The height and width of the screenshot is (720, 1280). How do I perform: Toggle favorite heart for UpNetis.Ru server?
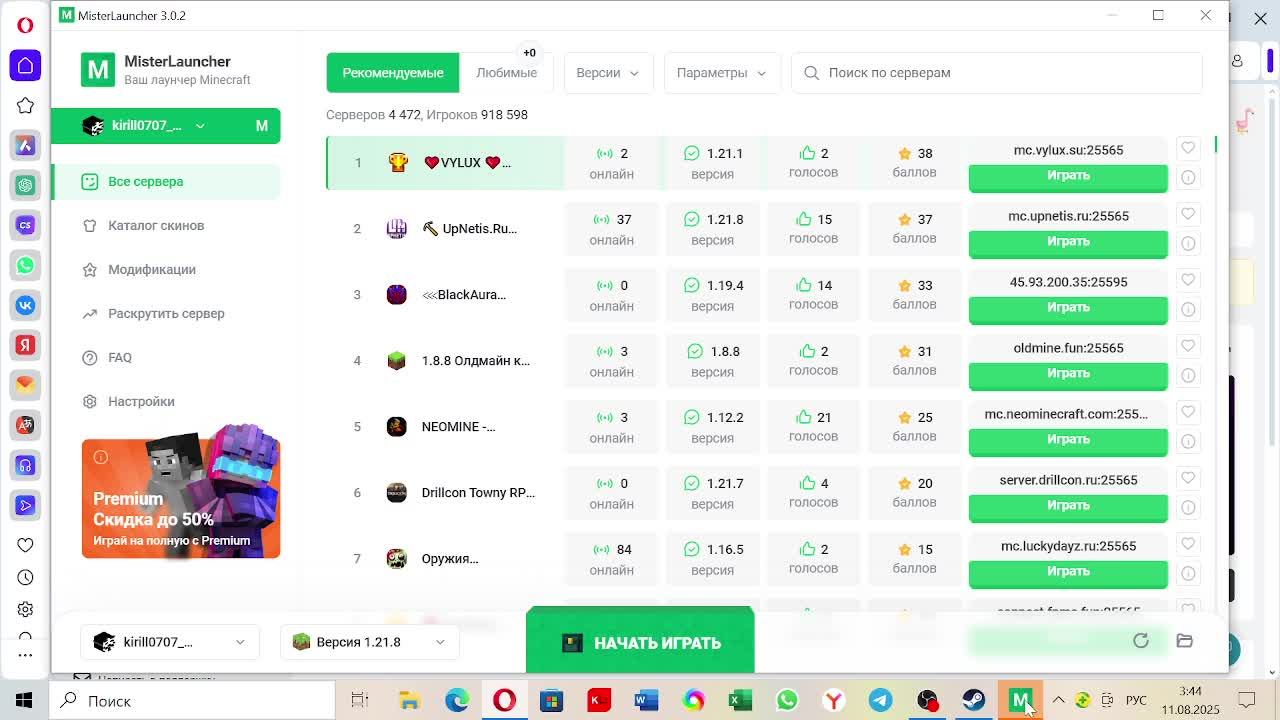1188,214
